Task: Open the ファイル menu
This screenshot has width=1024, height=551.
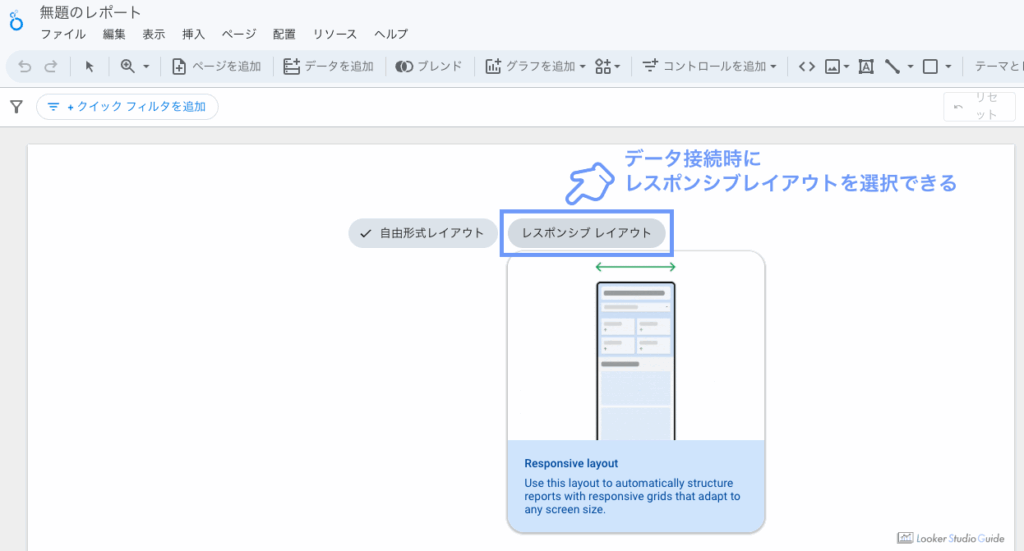Action: tap(63, 35)
